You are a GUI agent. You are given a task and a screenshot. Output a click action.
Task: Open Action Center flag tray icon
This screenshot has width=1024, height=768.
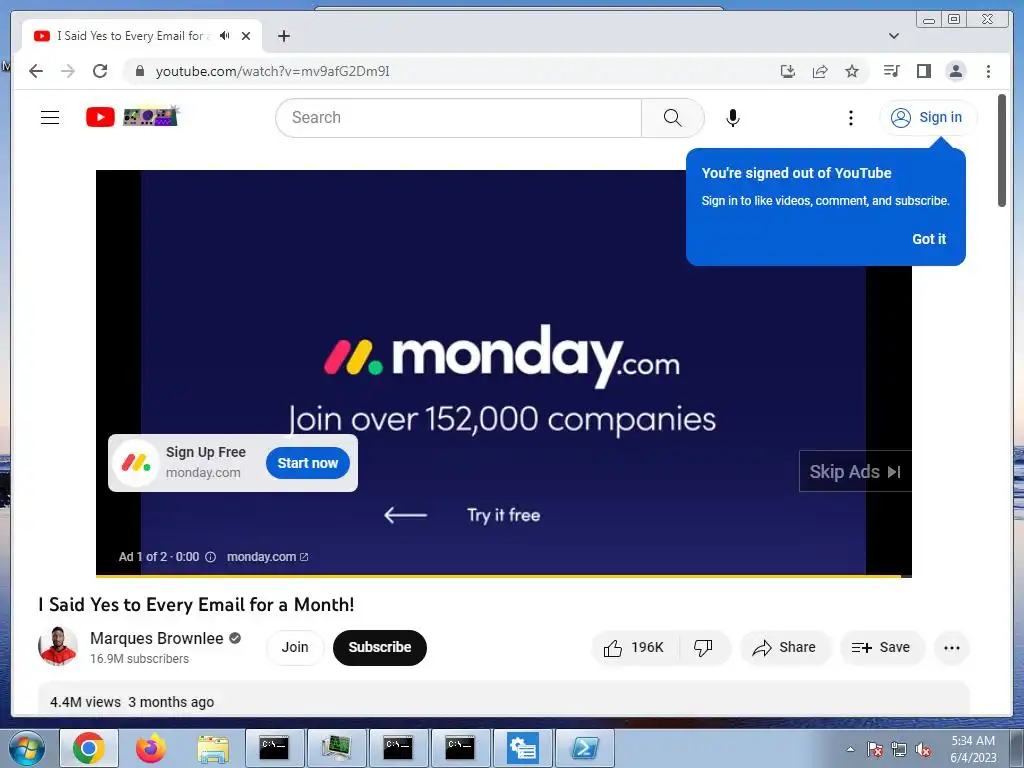pyautogui.click(x=875, y=750)
